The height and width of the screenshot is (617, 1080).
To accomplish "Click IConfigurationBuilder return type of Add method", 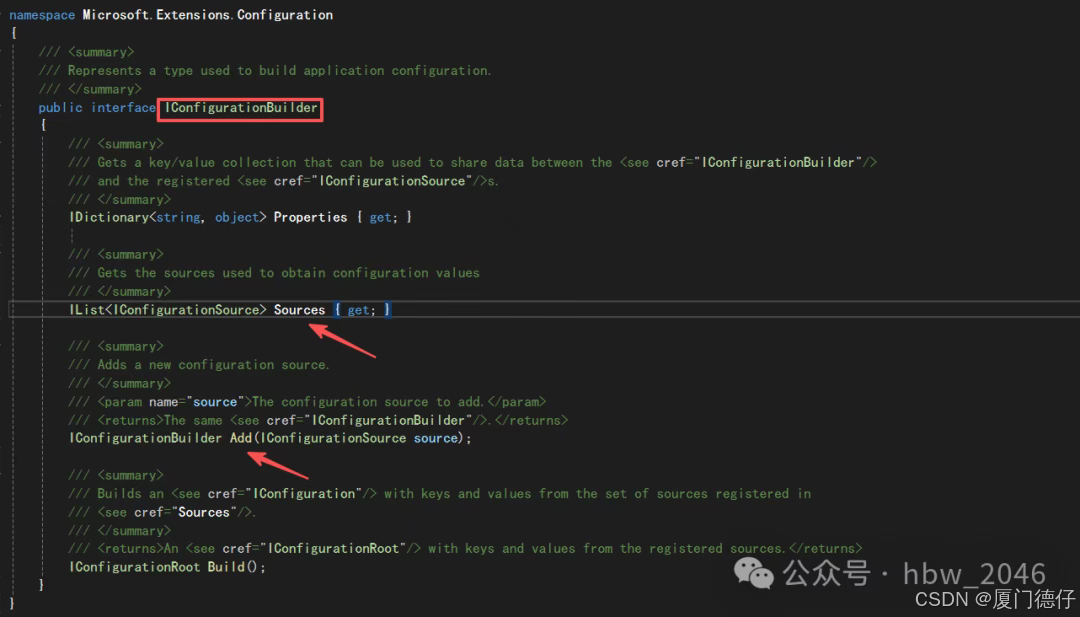I will 145,438.
